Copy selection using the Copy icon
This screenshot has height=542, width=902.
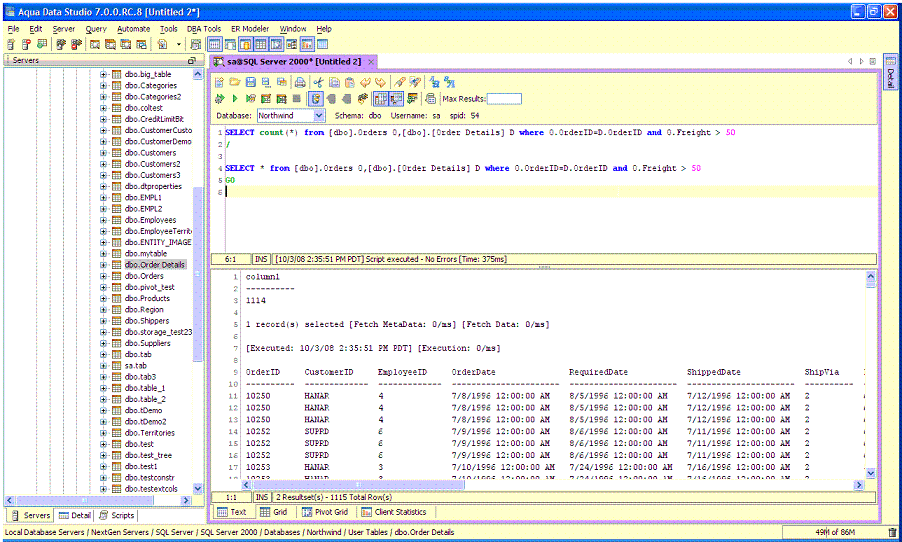pyautogui.click(x=334, y=82)
